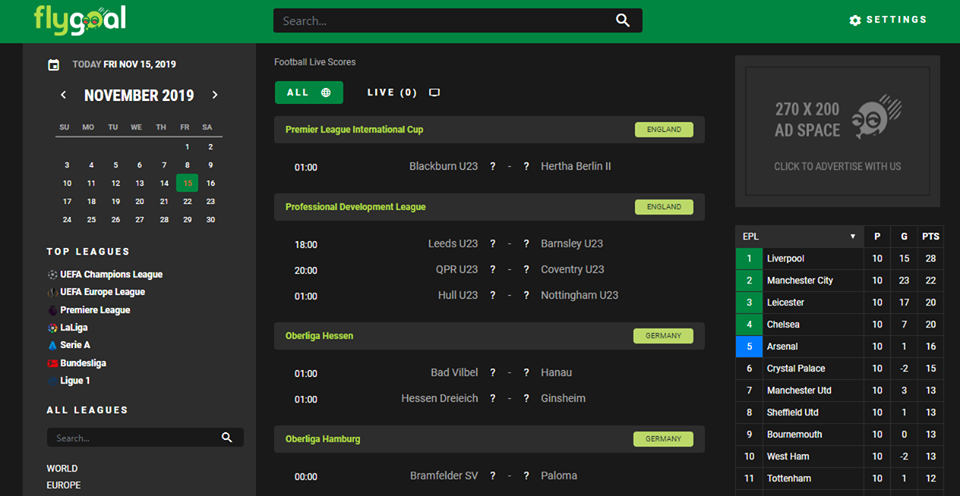The height and width of the screenshot is (496, 960).
Task: Open Bad Vilbel vs Hanau match
Action: pyautogui.click(x=489, y=373)
